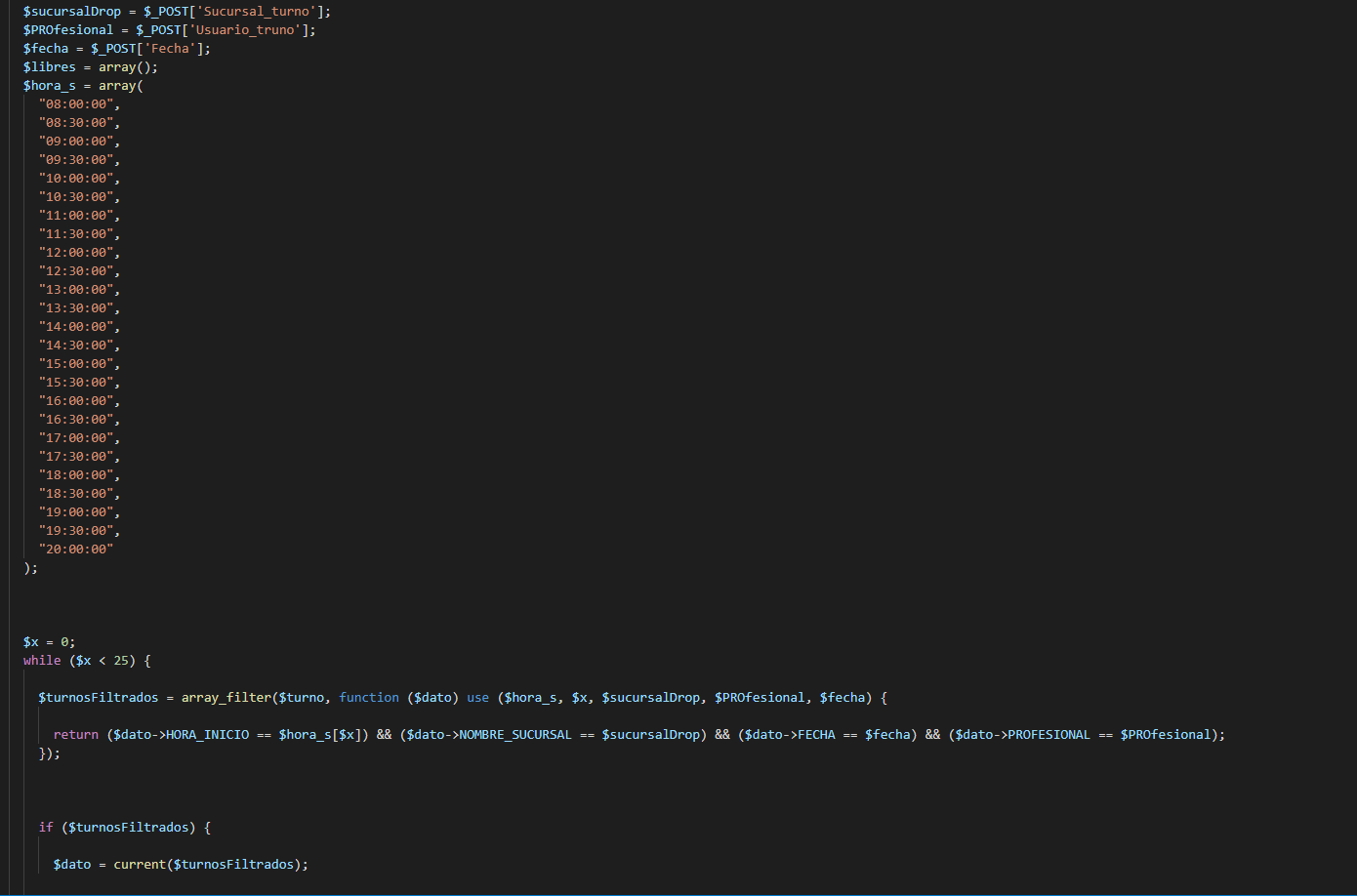This screenshot has height=896, width=1357.
Task: Click the closing }); of the closure
Action: pos(50,753)
